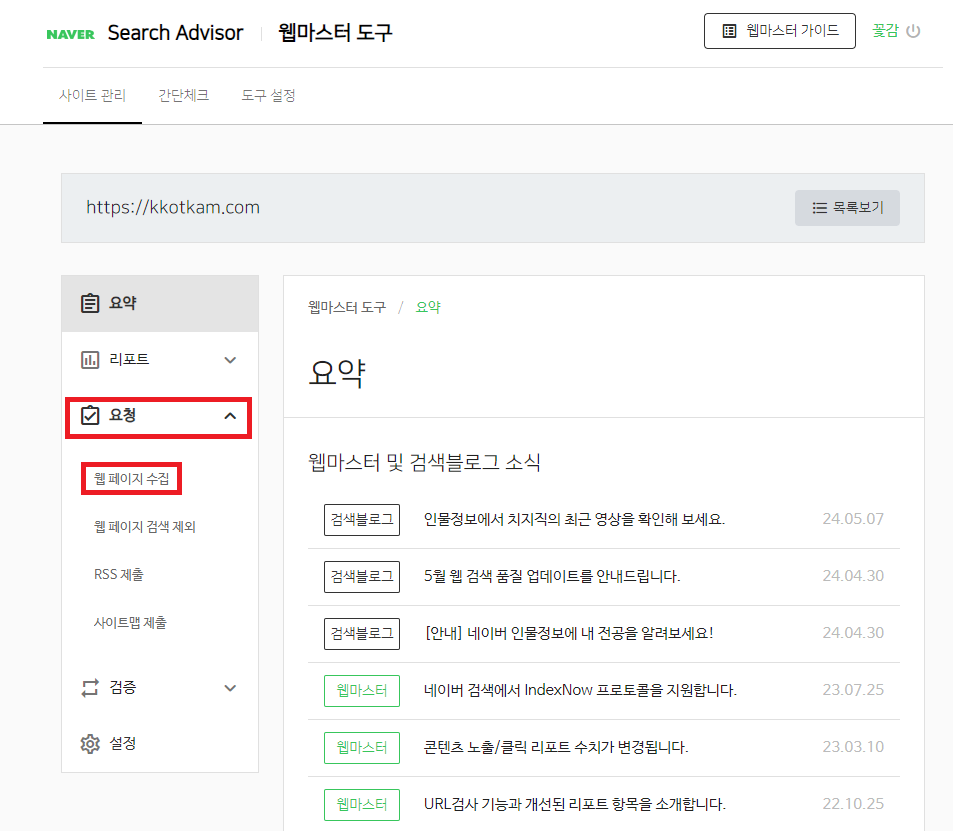
Task: Select 요약 in the sidebar
Action: 160,303
